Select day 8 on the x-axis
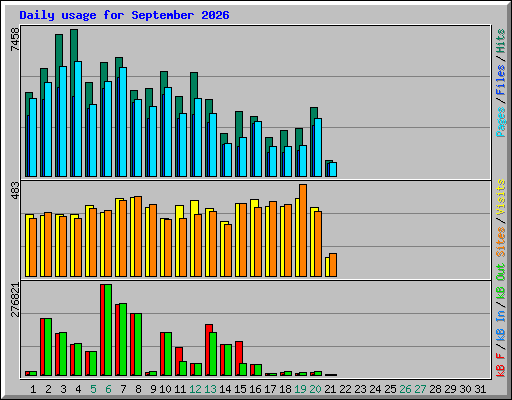The height and width of the screenshot is (400, 512). [x=138, y=389]
